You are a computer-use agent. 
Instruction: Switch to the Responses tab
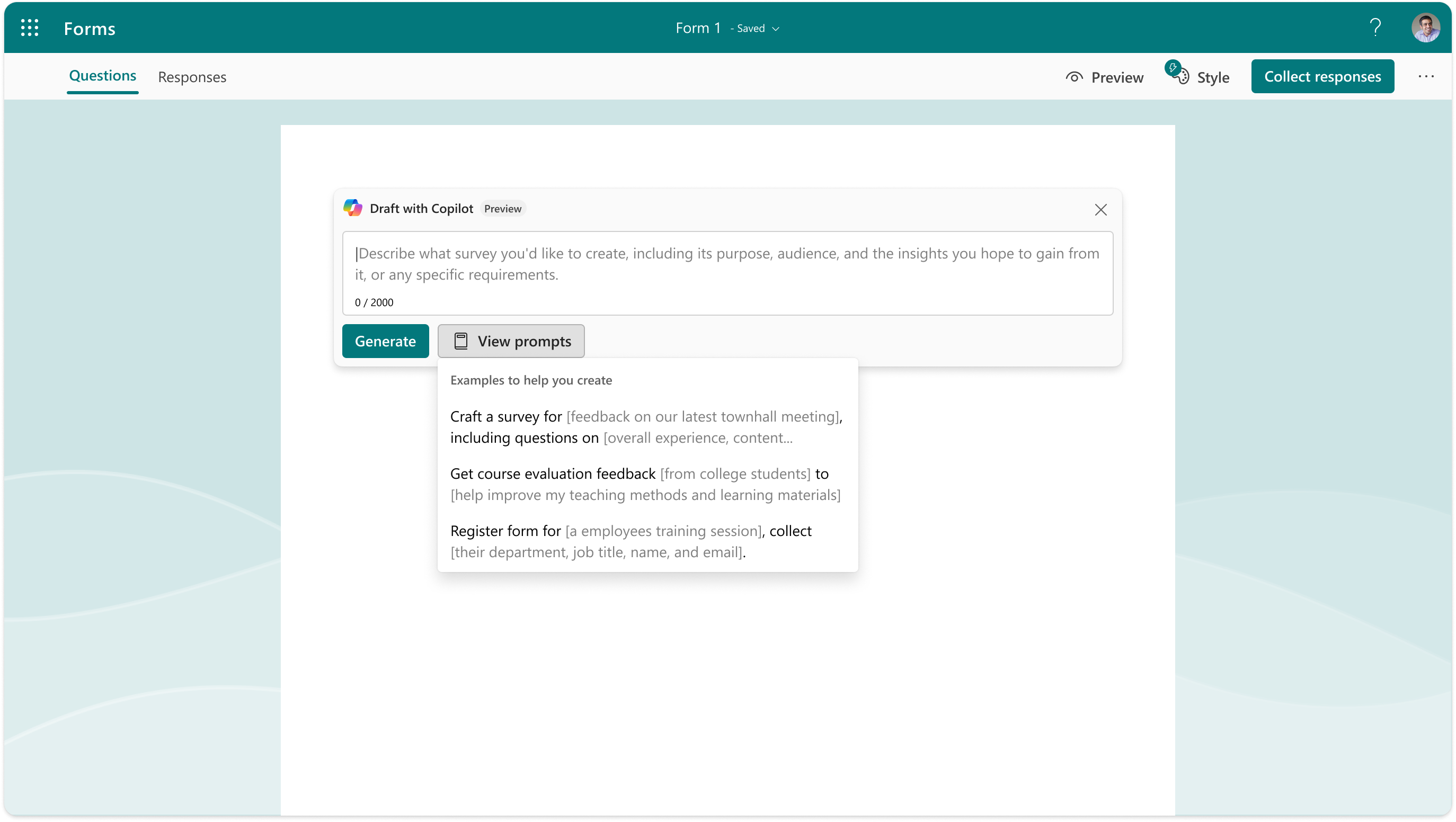point(192,75)
